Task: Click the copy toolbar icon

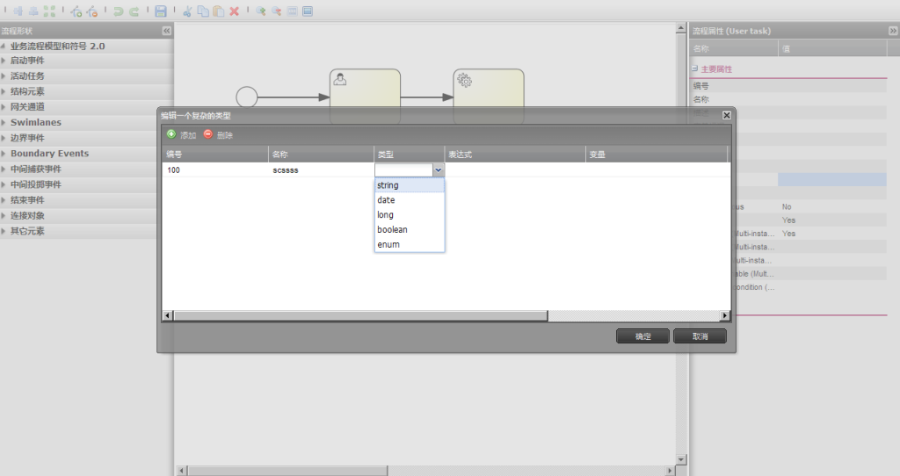Action: [x=203, y=11]
